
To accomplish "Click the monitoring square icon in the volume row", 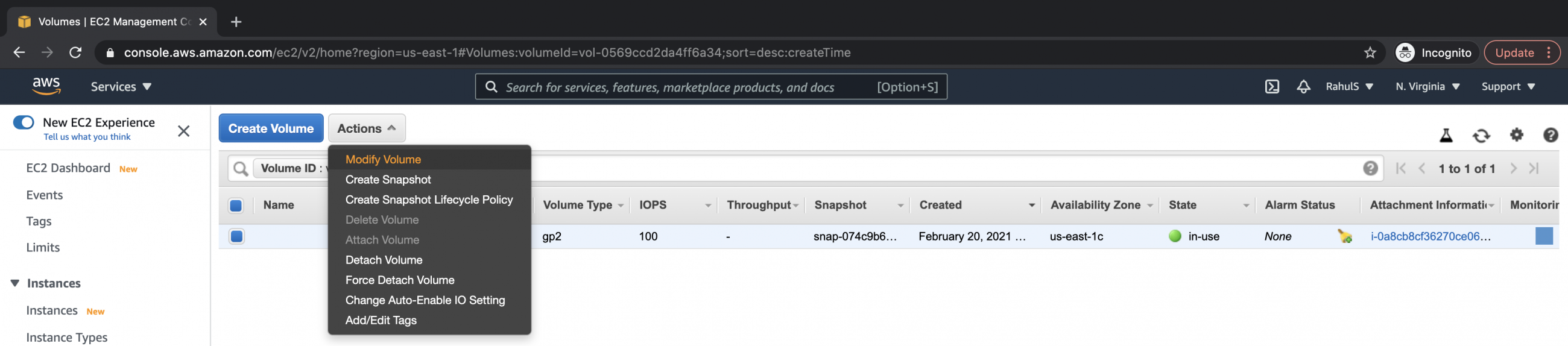I will point(1544,236).
